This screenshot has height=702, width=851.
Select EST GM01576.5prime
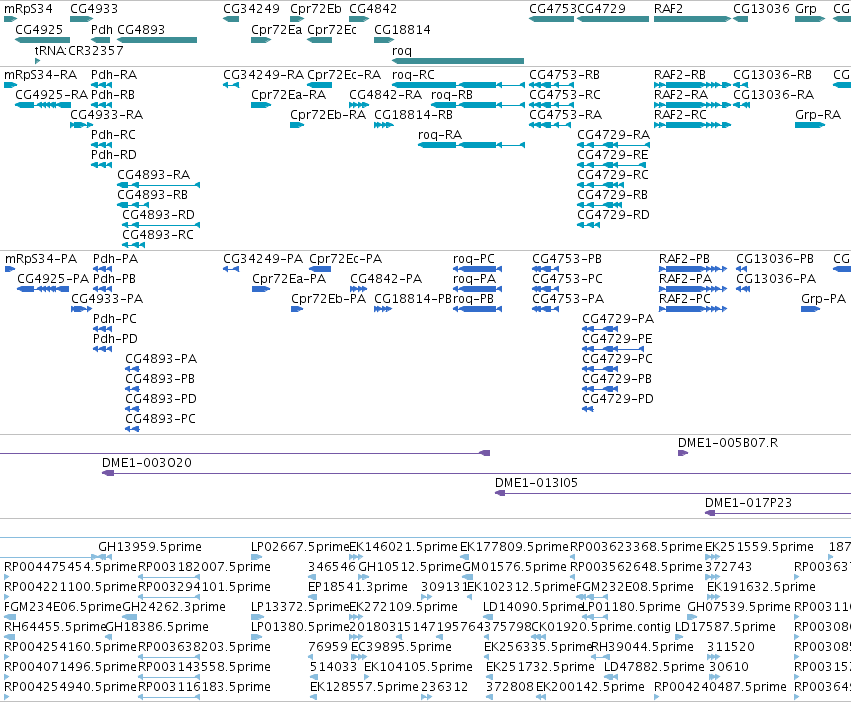point(515,566)
